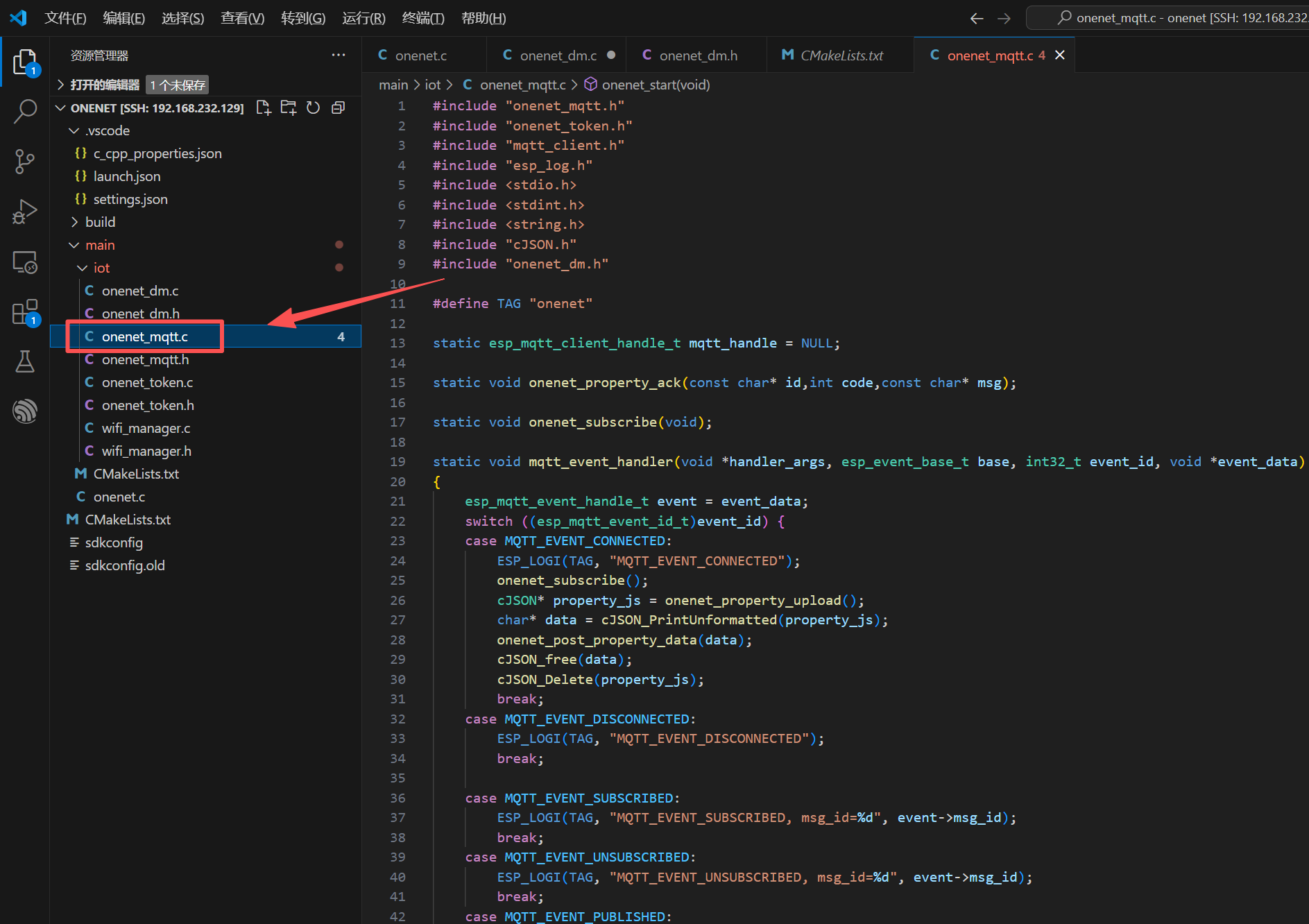Open onenet_mqtt.h in the file tree
This screenshot has height=924, width=1309.
tap(145, 359)
